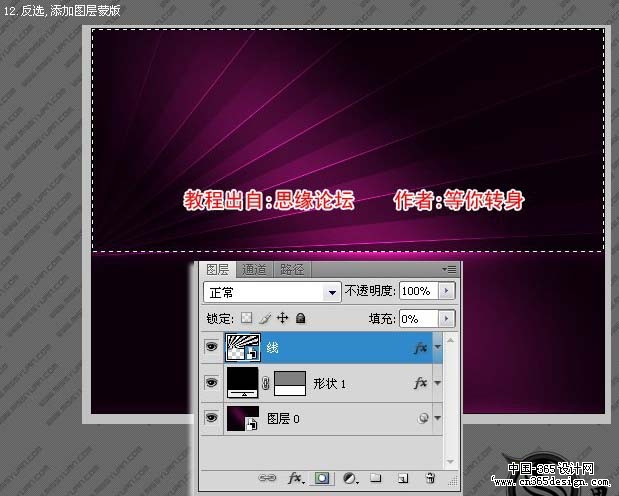The width and height of the screenshot is (619, 496).
Task: Expand effects arrow on 形状 1 layer
Action: tap(437, 383)
